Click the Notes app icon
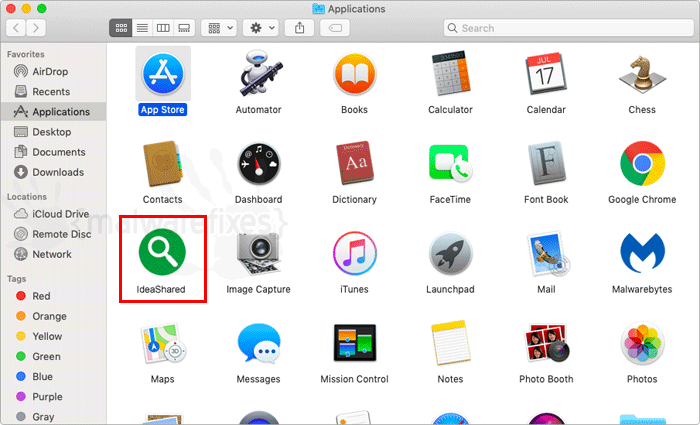Viewport: 700px width, 425px height. tap(450, 342)
